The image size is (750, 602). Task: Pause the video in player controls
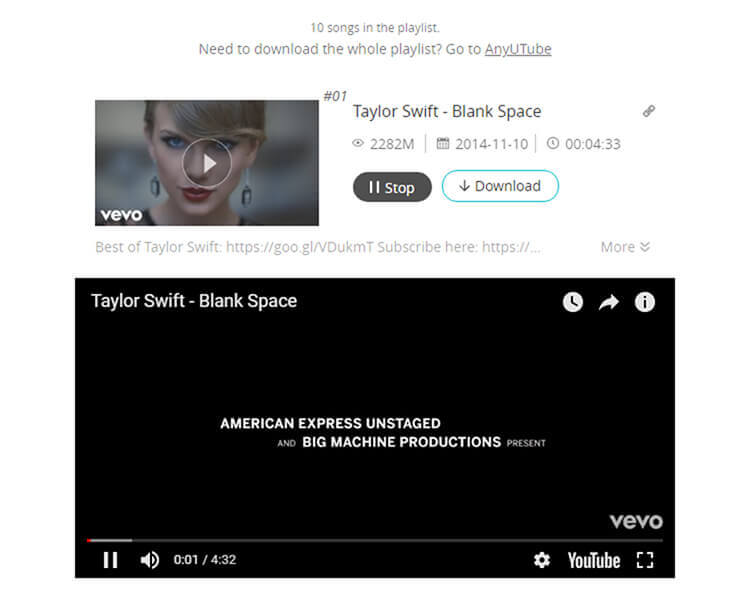click(x=110, y=560)
